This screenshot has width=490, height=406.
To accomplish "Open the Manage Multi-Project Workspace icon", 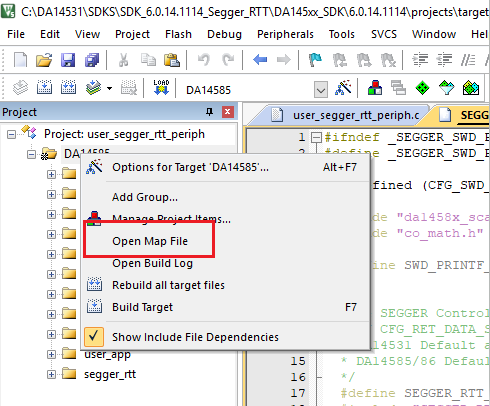I will [x=398, y=88].
